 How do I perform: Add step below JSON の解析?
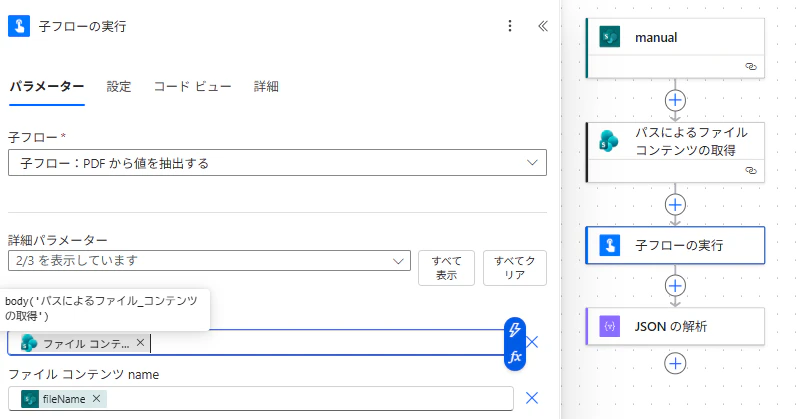point(675,364)
